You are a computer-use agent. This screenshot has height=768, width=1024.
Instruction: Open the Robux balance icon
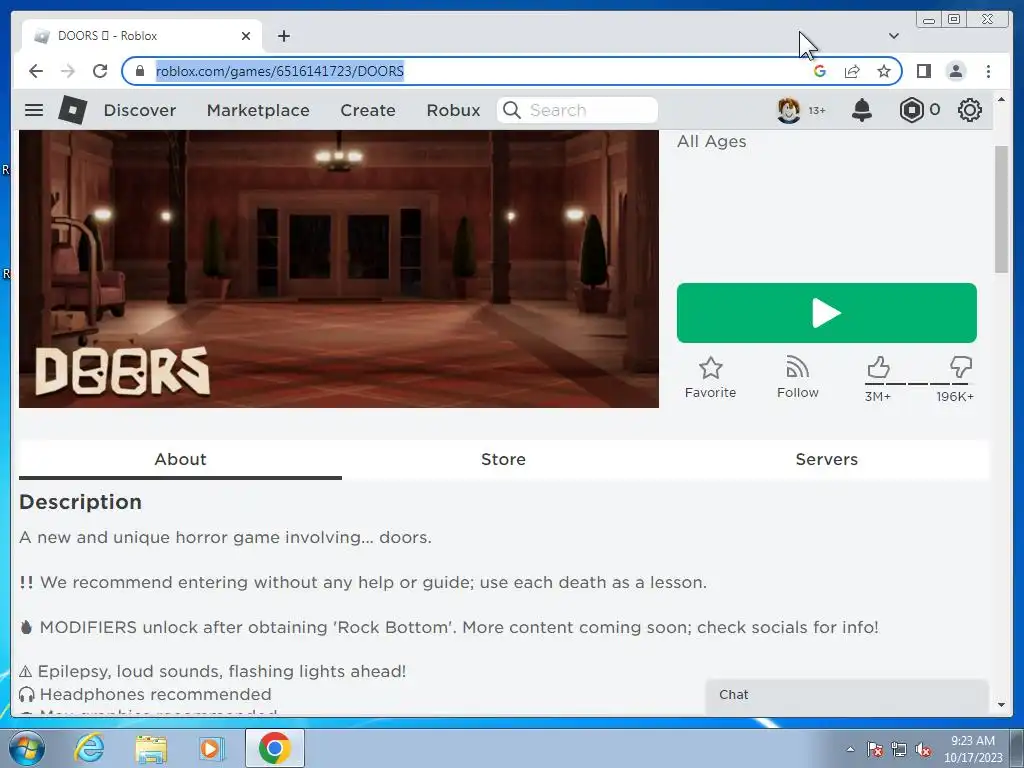(911, 110)
